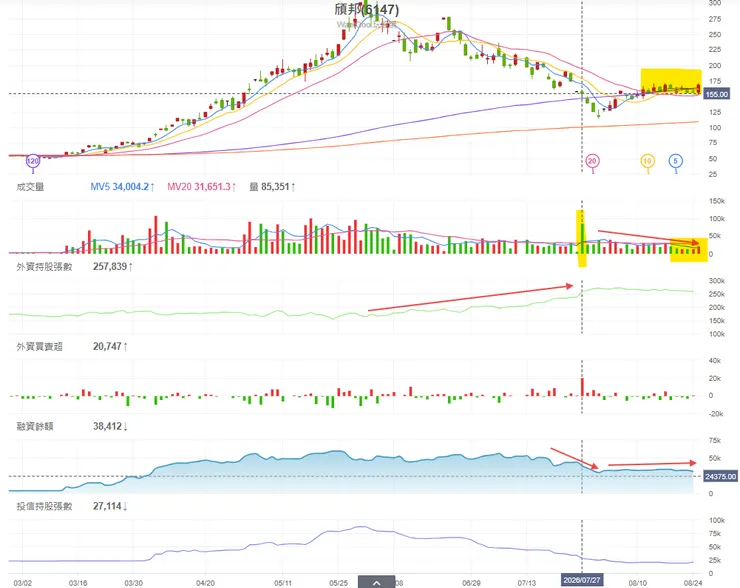This screenshot has width=740, height=588.
Task: Click the 03/30 date on the time axis
Action: [x=134, y=583]
